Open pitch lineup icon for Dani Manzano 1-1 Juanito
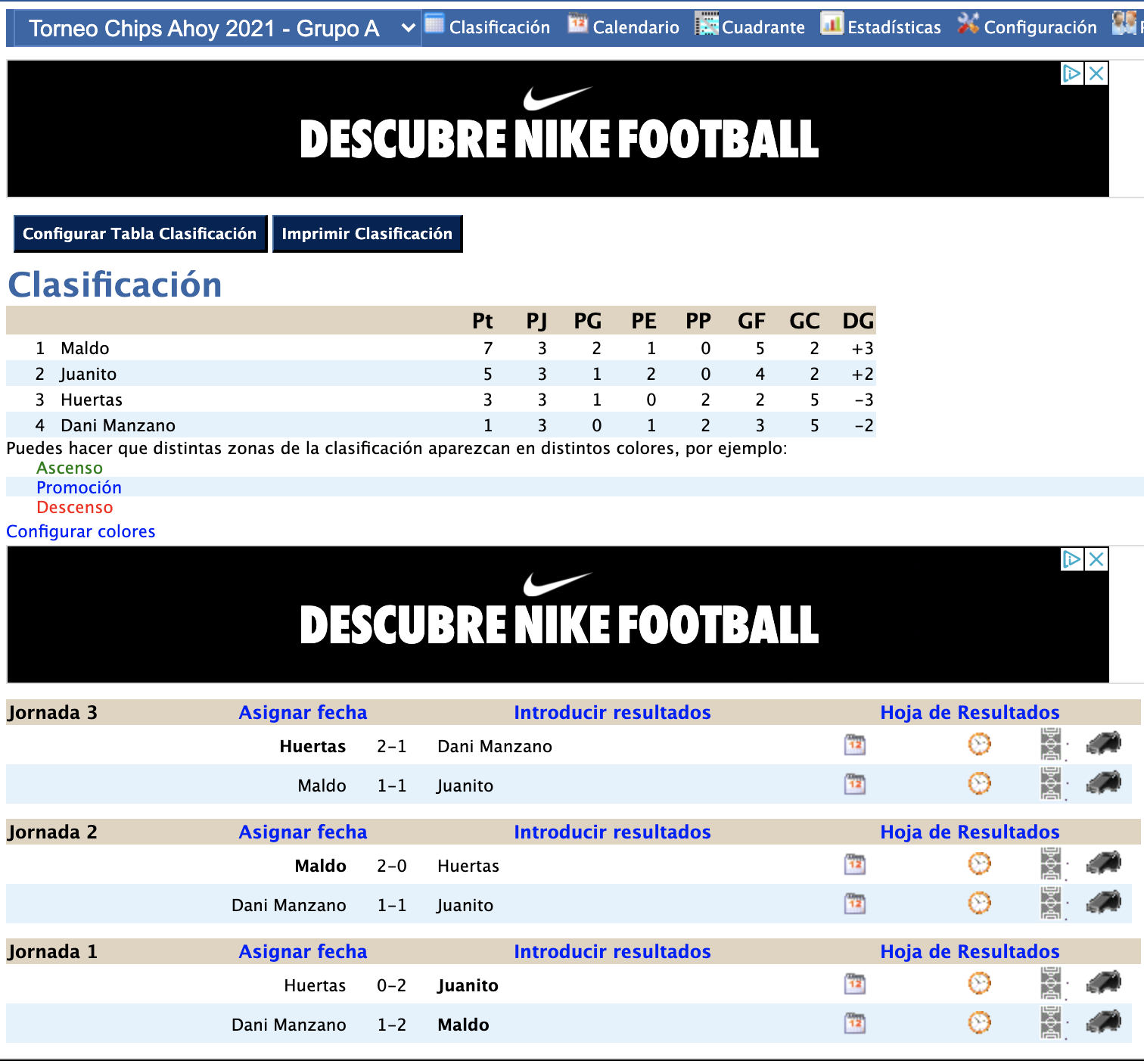Image resolution: width=1144 pixels, height=1064 pixels. [x=1051, y=904]
